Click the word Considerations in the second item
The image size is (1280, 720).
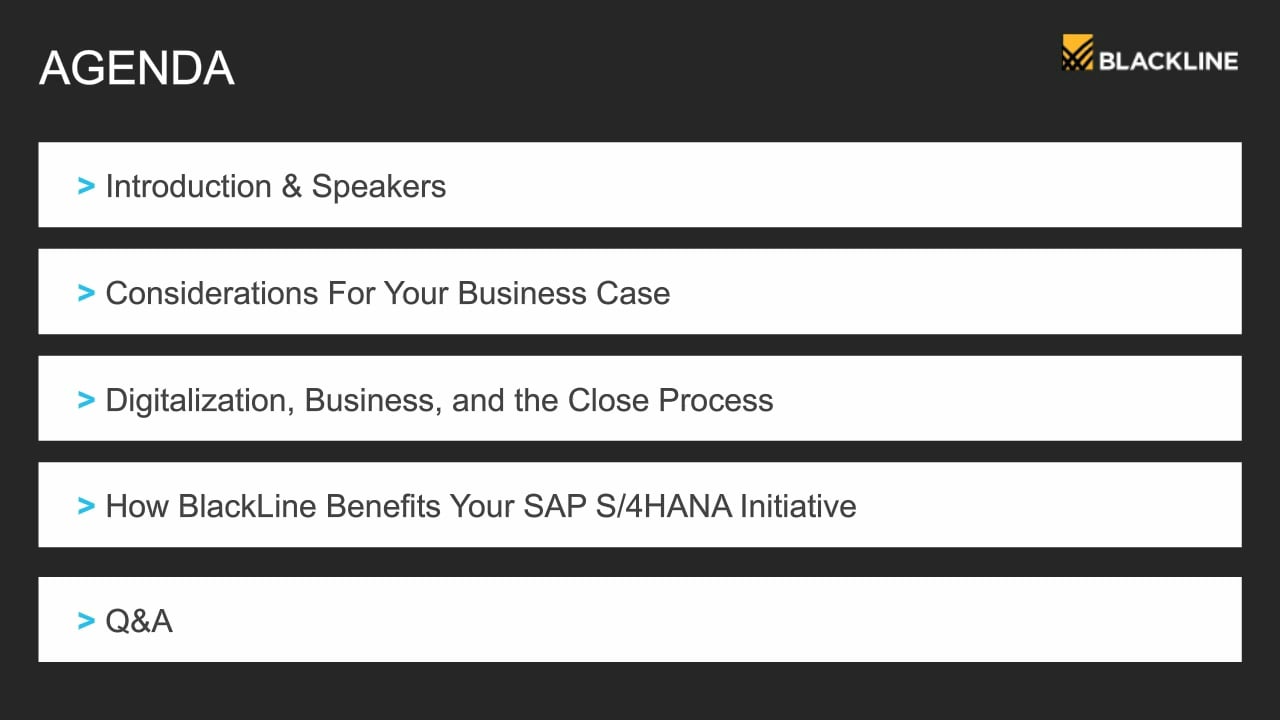212,293
